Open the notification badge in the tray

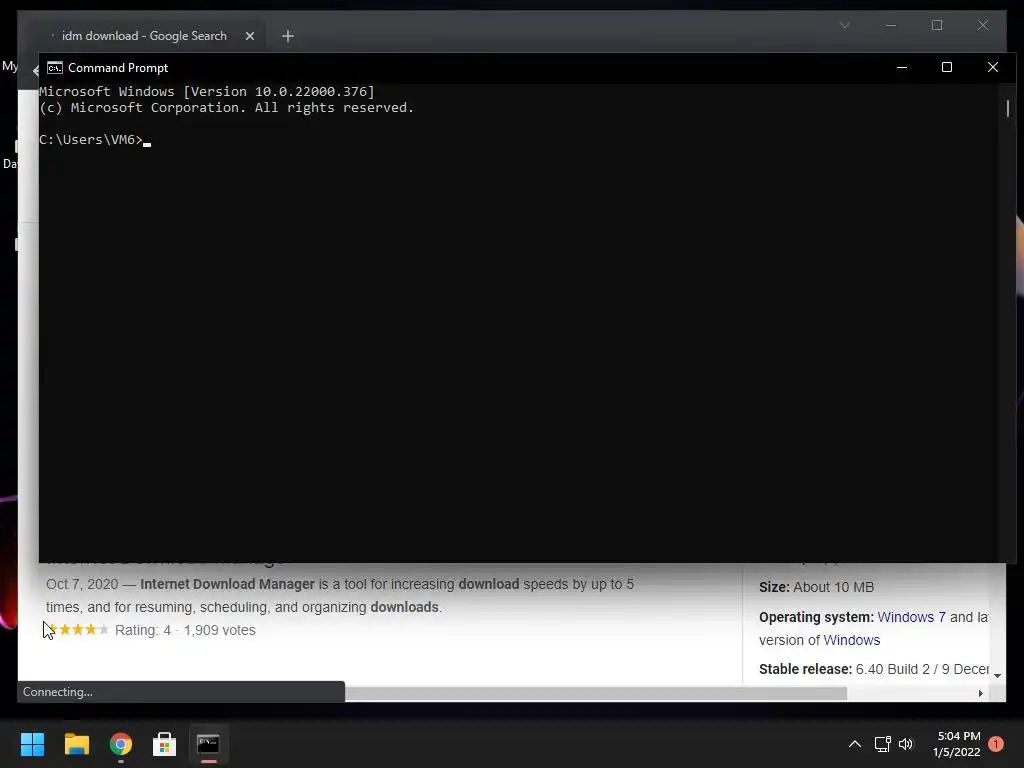coord(996,744)
